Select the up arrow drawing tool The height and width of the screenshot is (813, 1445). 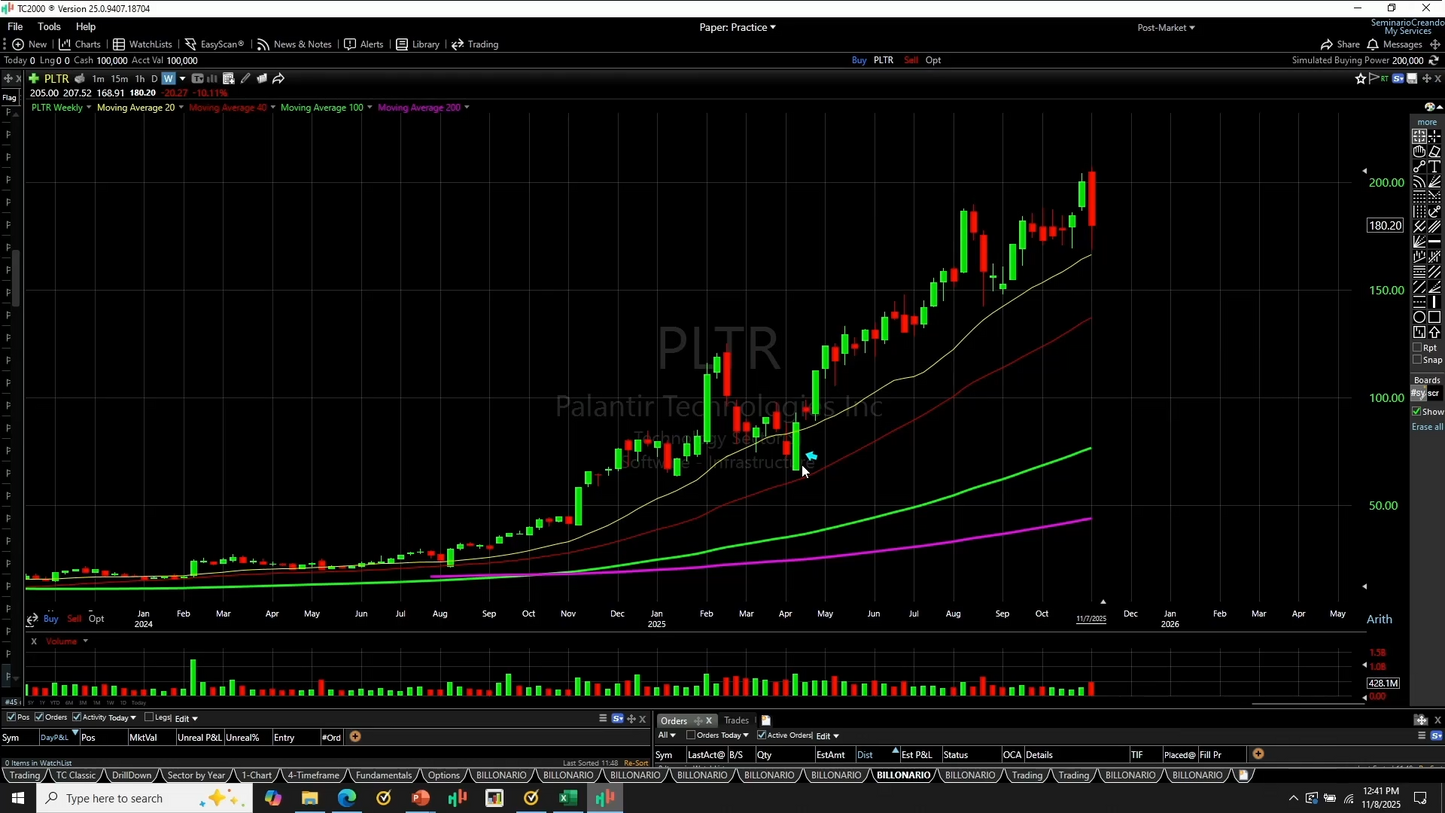pyautogui.click(x=1434, y=332)
